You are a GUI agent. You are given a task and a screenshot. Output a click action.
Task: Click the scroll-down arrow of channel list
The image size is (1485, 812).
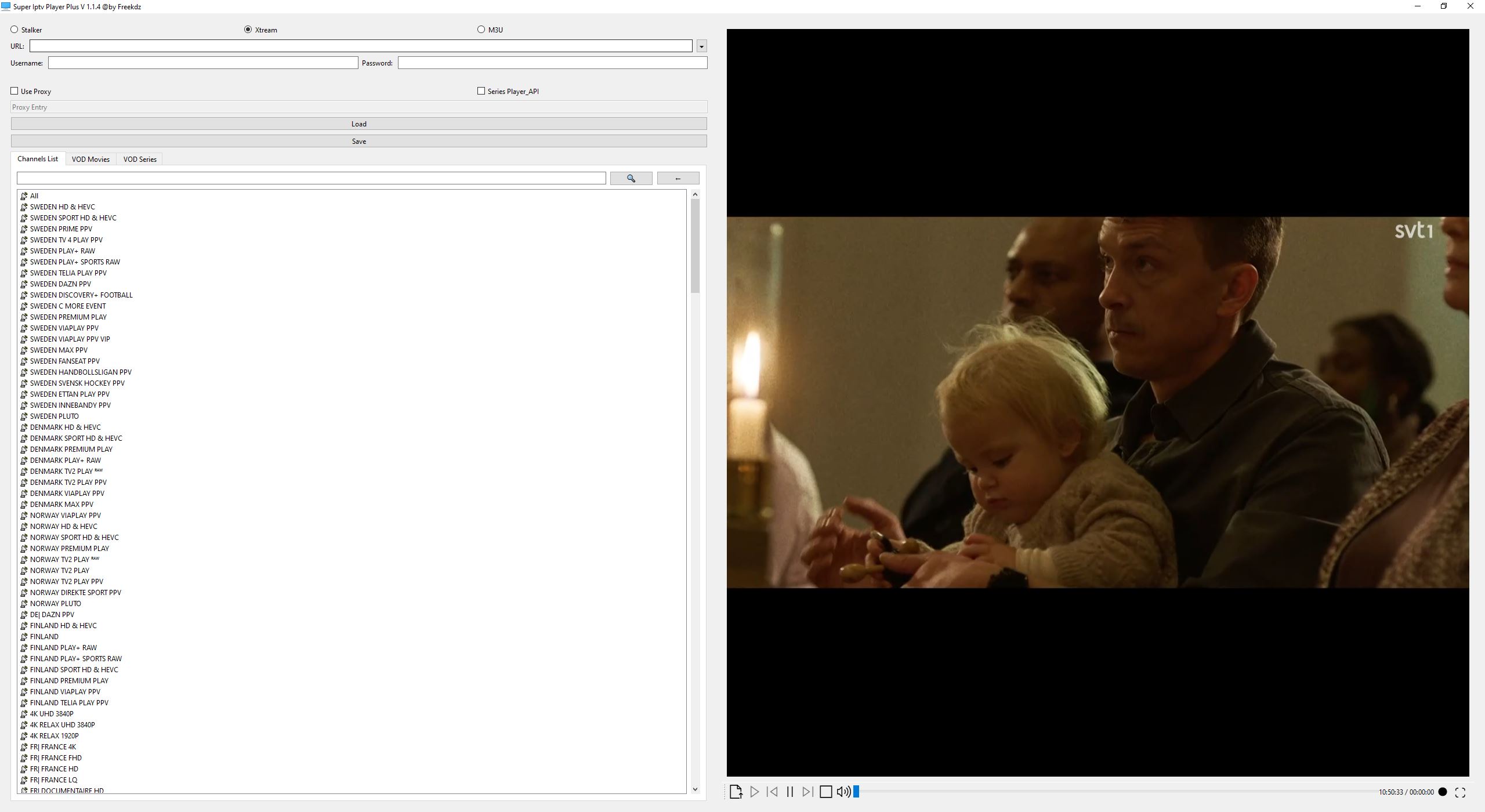(695, 789)
